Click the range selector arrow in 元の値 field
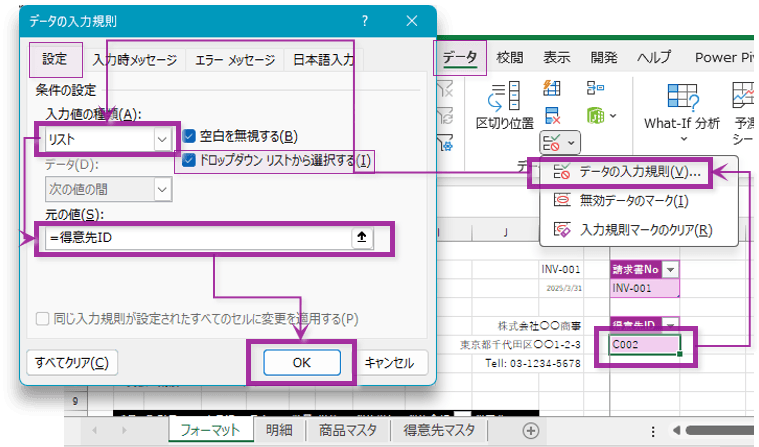Screen dimensions: 759x447 362,237
